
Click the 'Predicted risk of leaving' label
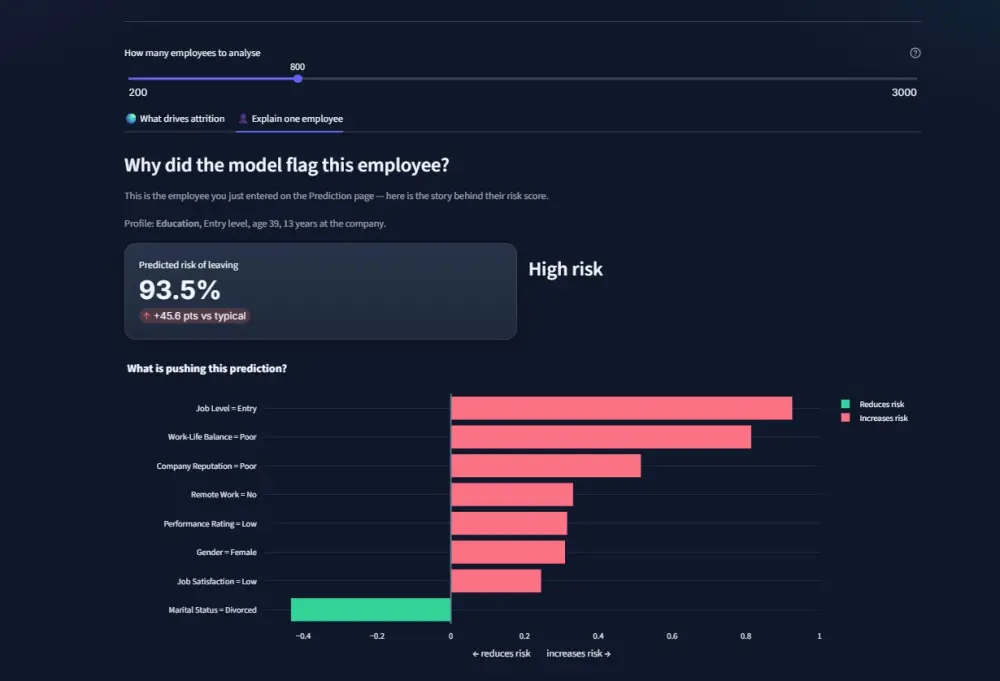tap(188, 265)
